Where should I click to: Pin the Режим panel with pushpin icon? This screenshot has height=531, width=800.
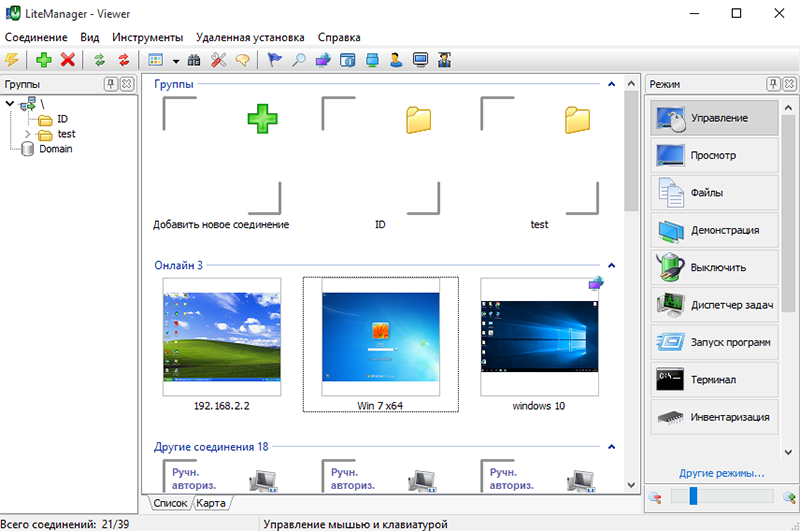(773, 84)
